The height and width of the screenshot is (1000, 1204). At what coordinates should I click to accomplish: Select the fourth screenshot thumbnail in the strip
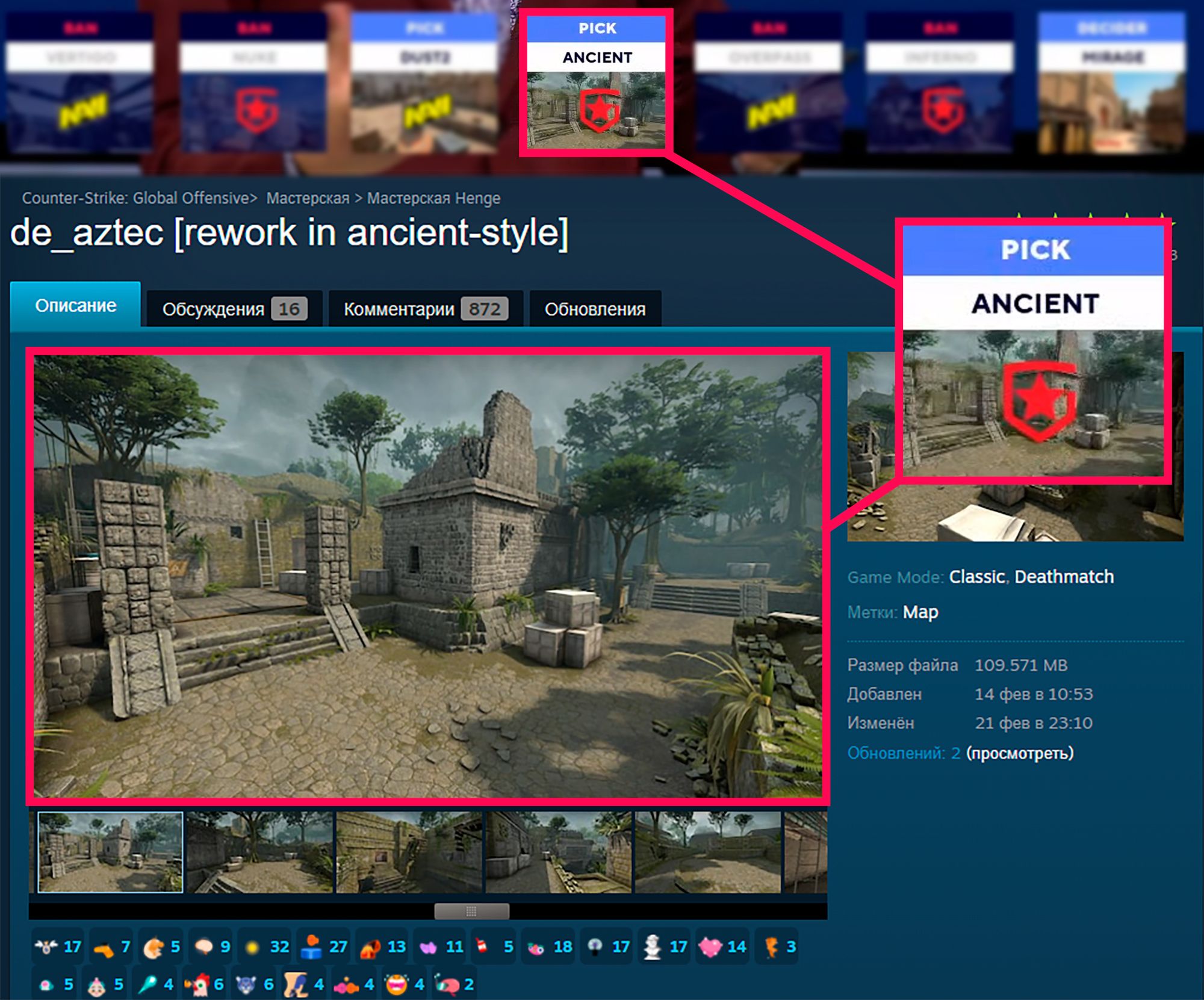pyautogui.click(x=558, y=852)
